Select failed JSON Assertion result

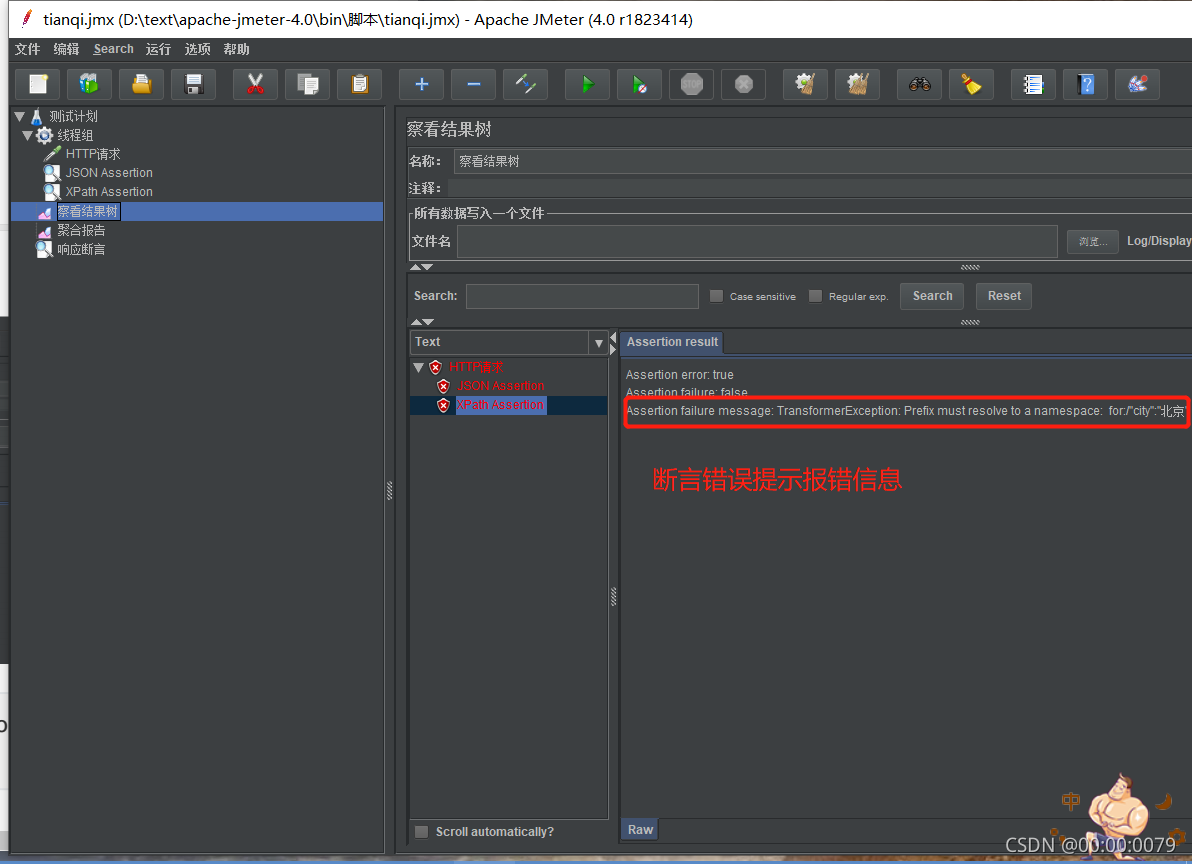click(x=500, y=386)
